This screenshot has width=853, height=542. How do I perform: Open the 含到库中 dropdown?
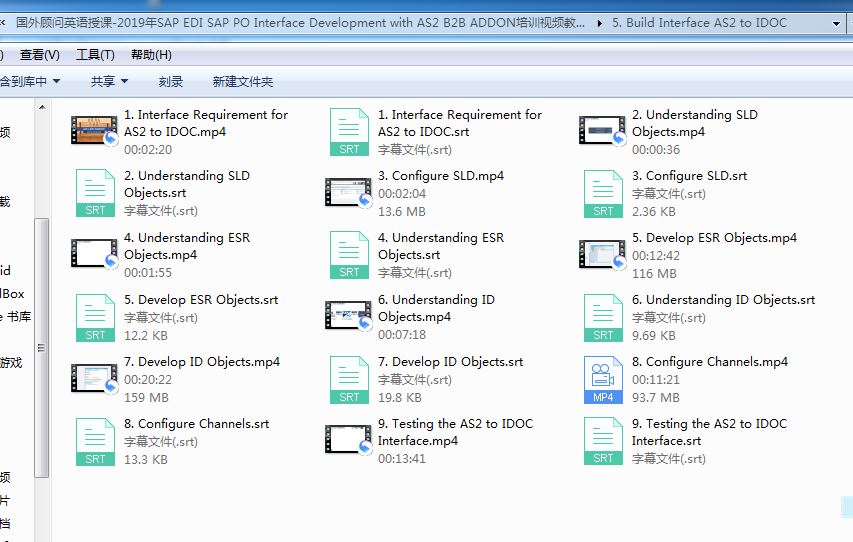click(30, 82)
